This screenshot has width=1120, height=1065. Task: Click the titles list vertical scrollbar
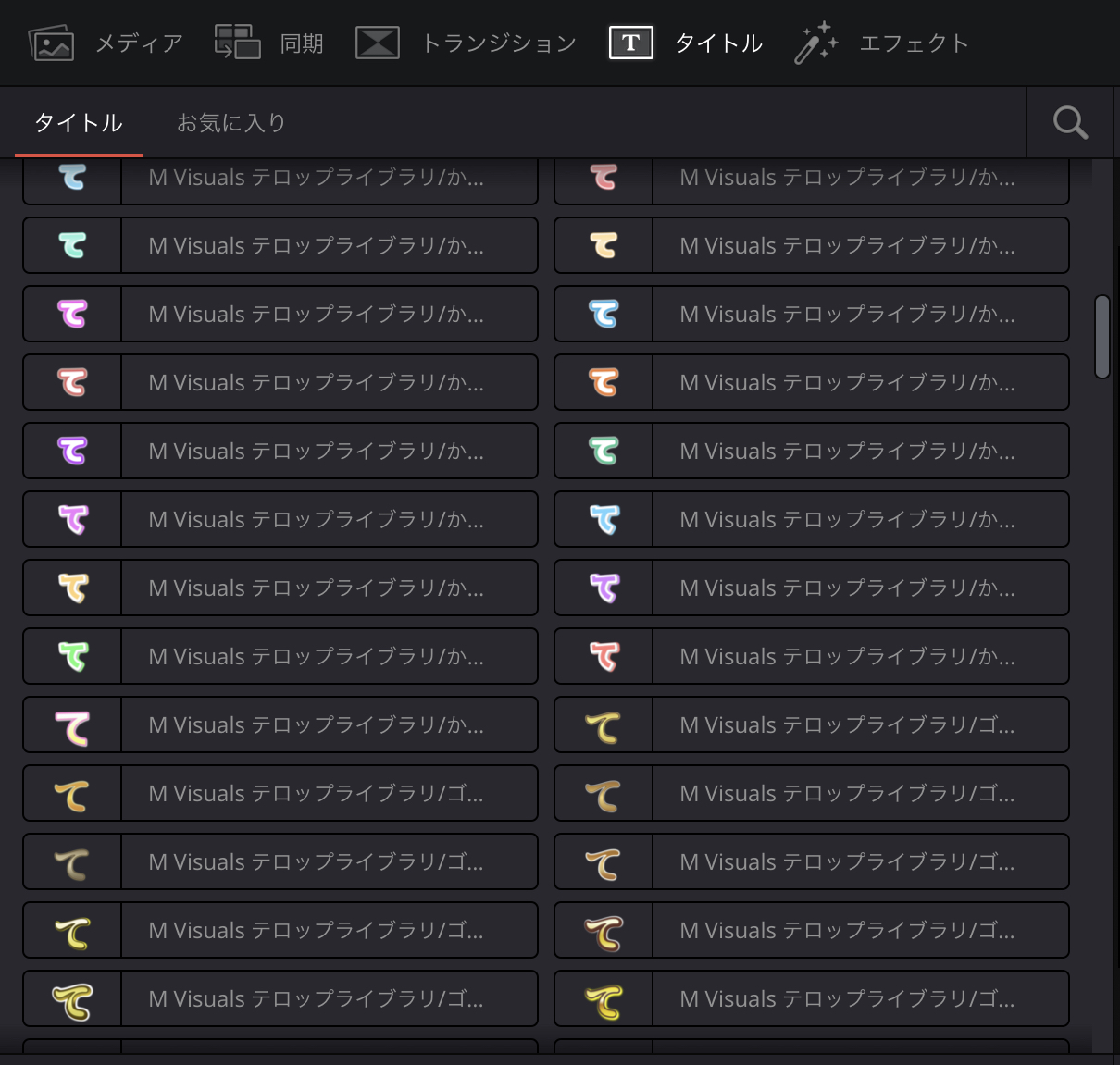[x=1101, y=337]
